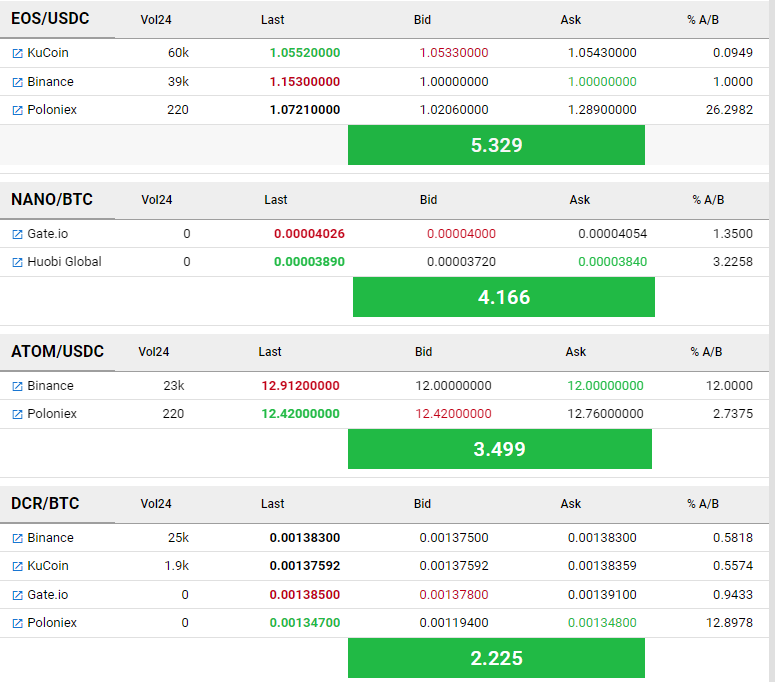775x682 pixels.
Task: Select volume 23k in Binance row
Action: pos(173,385)
